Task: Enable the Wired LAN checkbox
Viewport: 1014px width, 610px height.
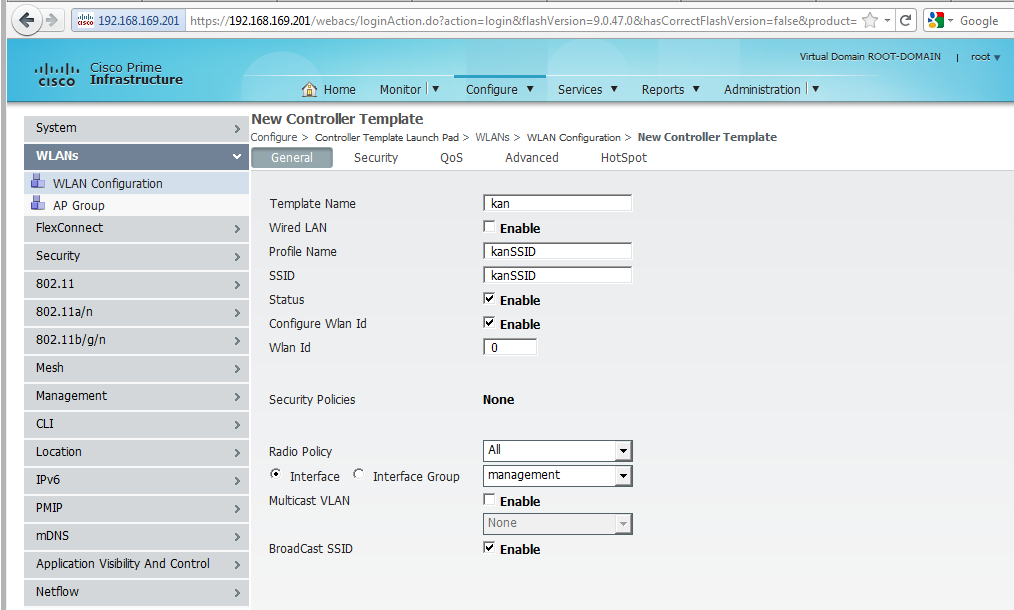Action: [490, 226]
